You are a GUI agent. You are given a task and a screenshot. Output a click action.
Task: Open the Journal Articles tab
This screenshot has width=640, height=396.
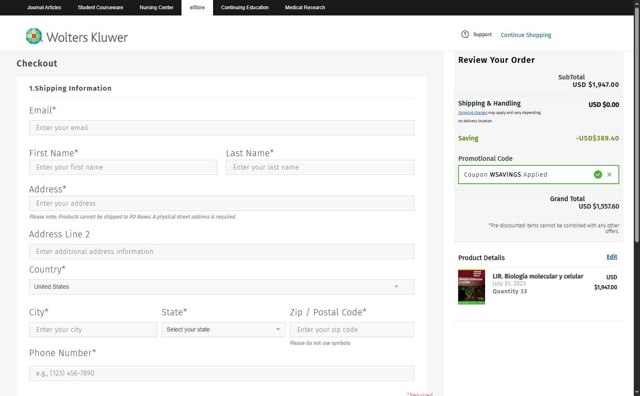tap(44, 7)
